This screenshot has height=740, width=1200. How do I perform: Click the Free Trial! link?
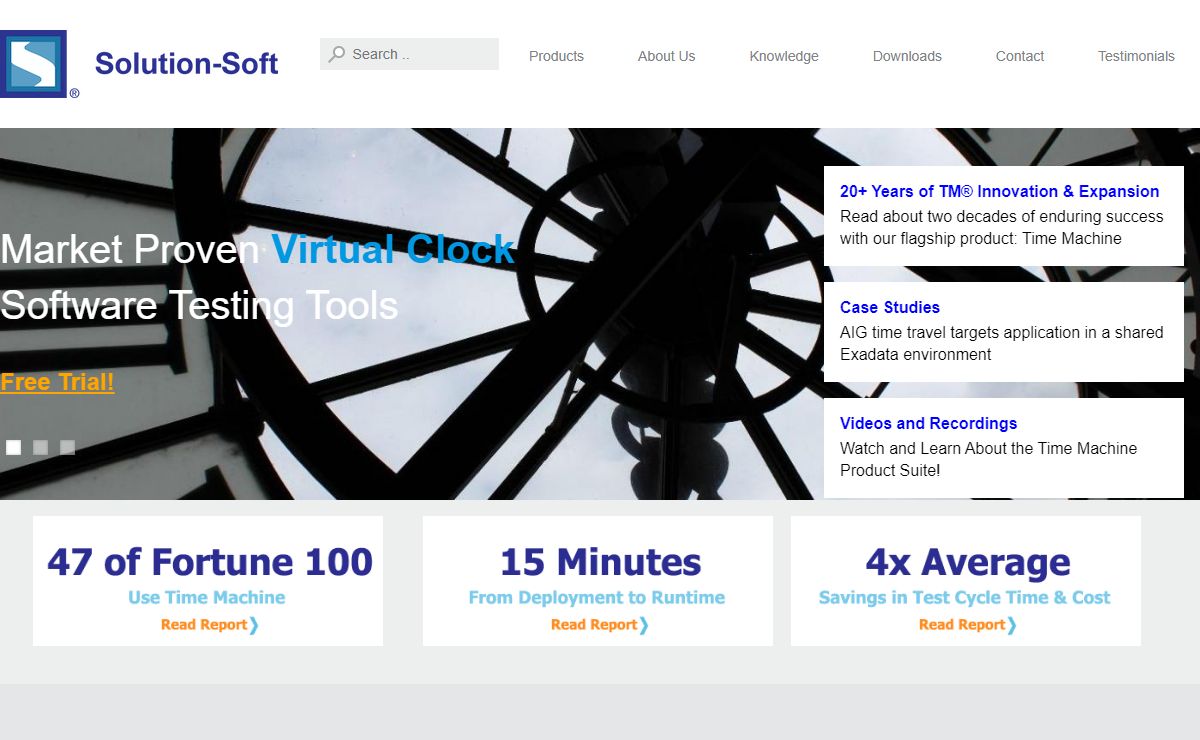[x=57, y=382]
